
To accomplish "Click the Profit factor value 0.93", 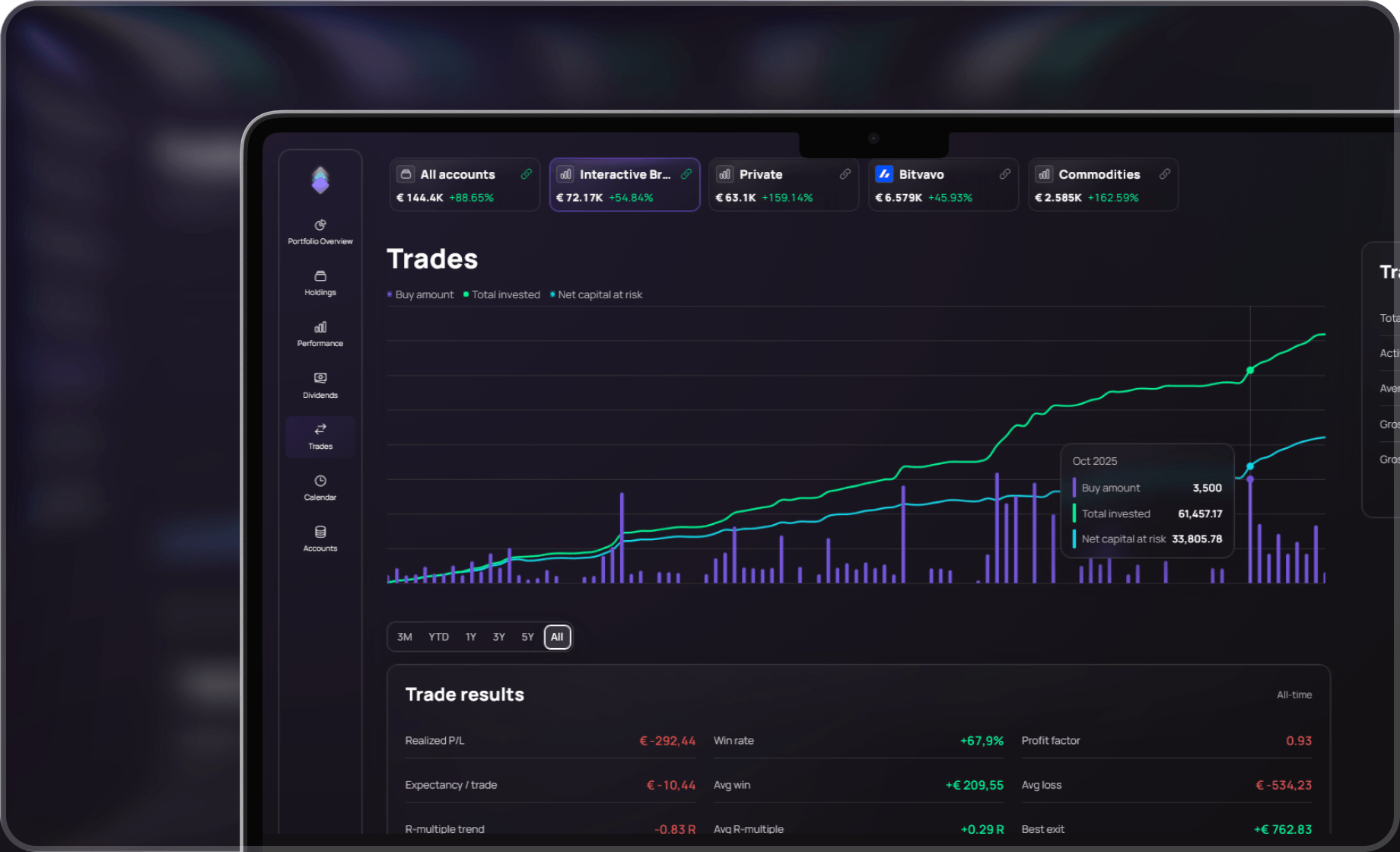I will click(x=1299, y=741).
